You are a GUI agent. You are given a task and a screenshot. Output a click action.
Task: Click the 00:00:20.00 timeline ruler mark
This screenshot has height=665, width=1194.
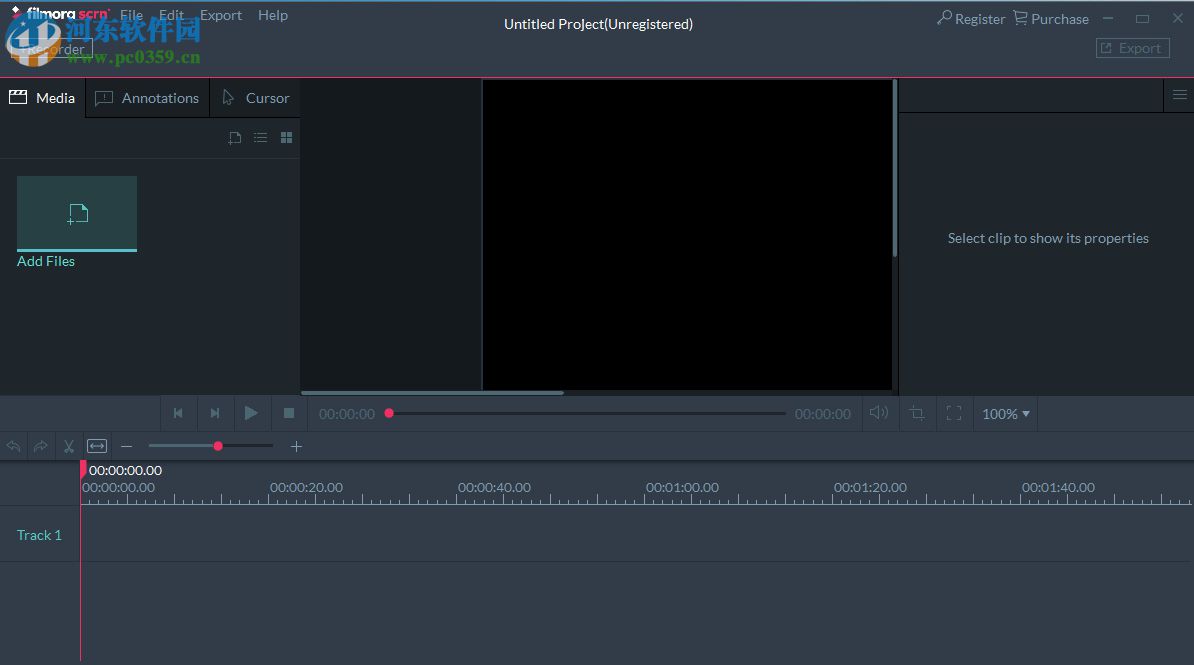306,487
